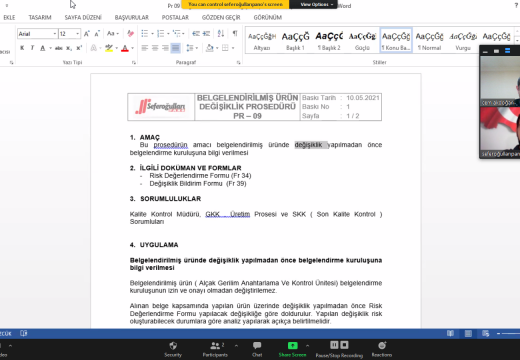The width and height of the screenshot is (520, 360).
Task: Switch to print layout view
Action: [x=468, y=333]
